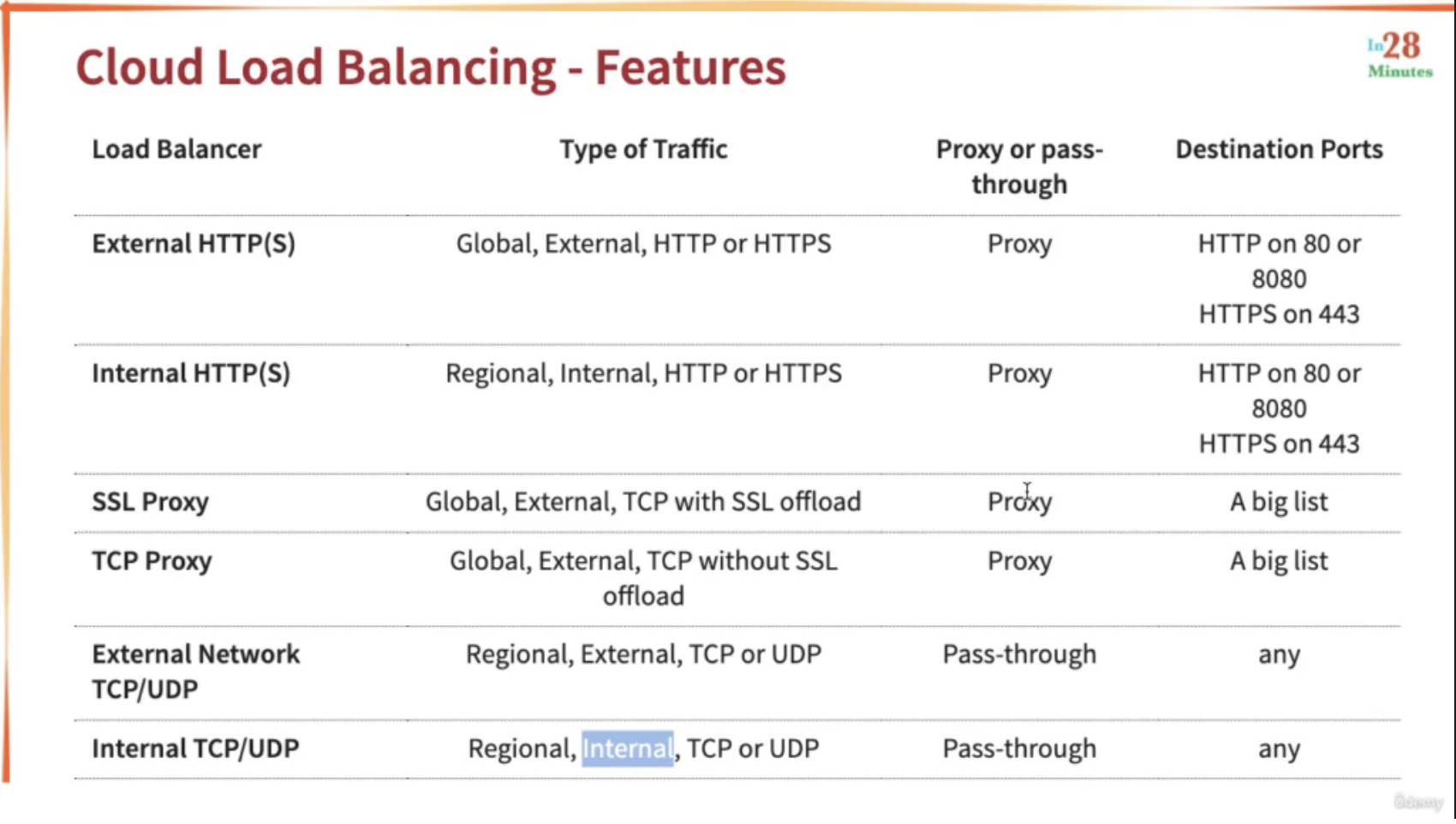Click 'any' in Internal TCP/UDP row

1279,750
